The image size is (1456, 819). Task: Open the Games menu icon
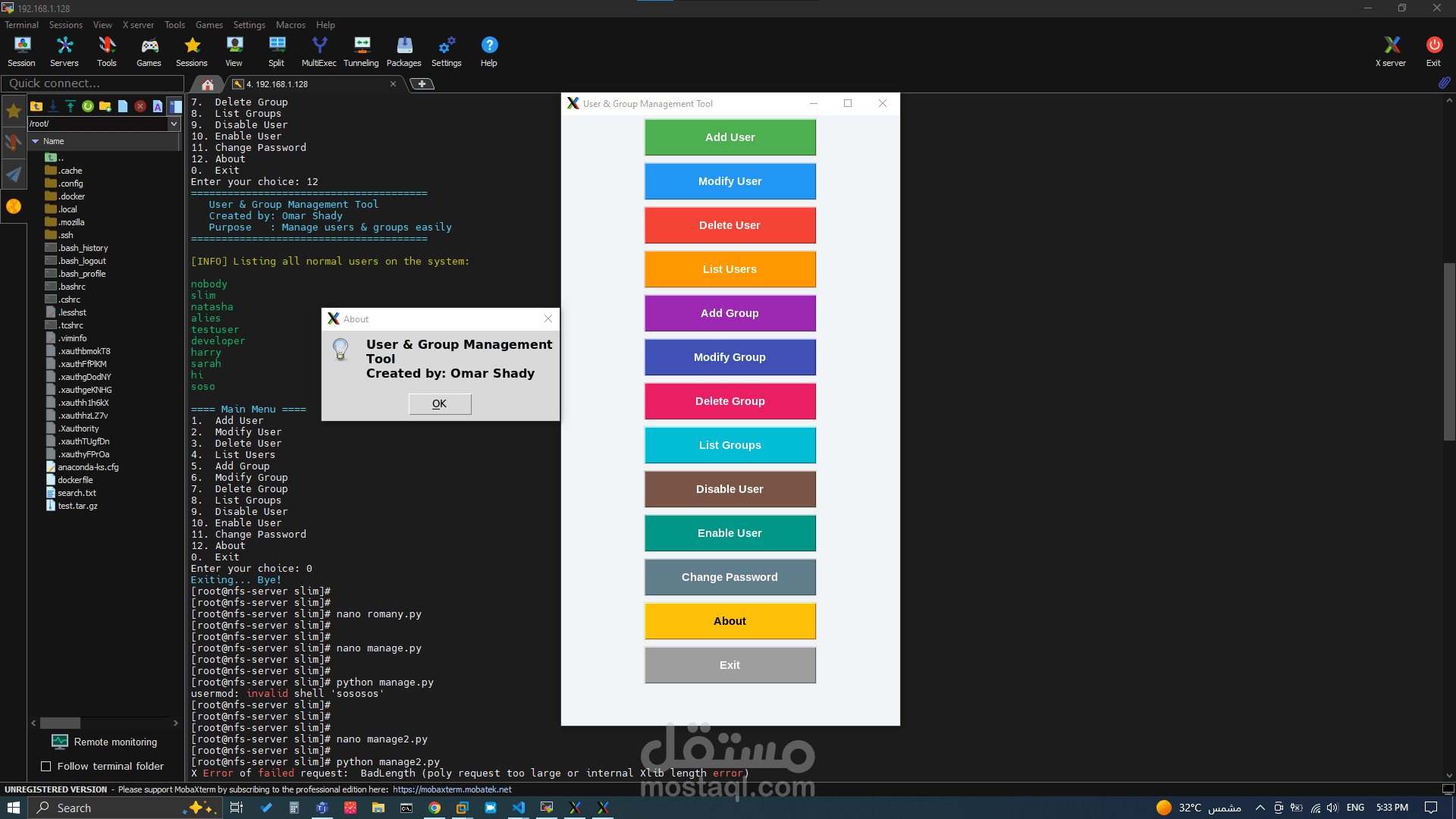pos(149,50)
